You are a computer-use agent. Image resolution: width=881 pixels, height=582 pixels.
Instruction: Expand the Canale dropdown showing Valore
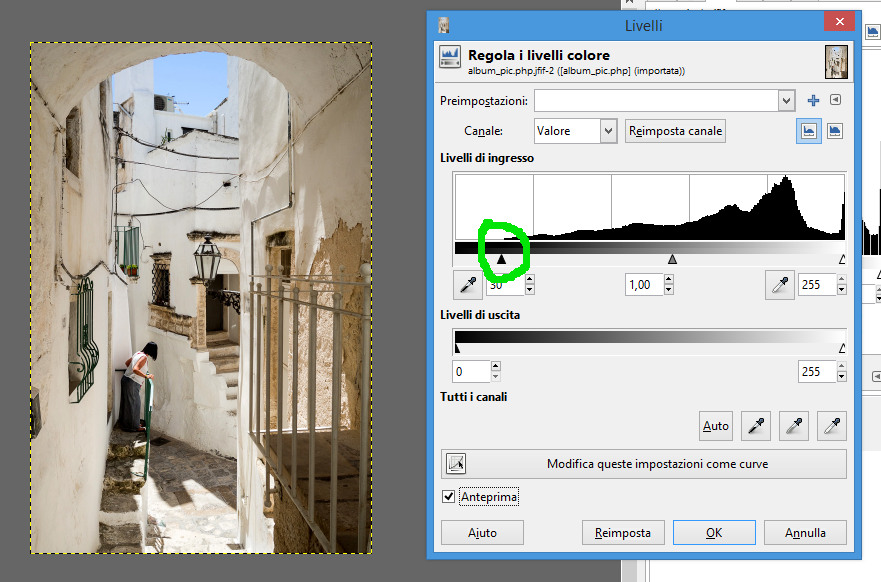(x=608, y=131)
